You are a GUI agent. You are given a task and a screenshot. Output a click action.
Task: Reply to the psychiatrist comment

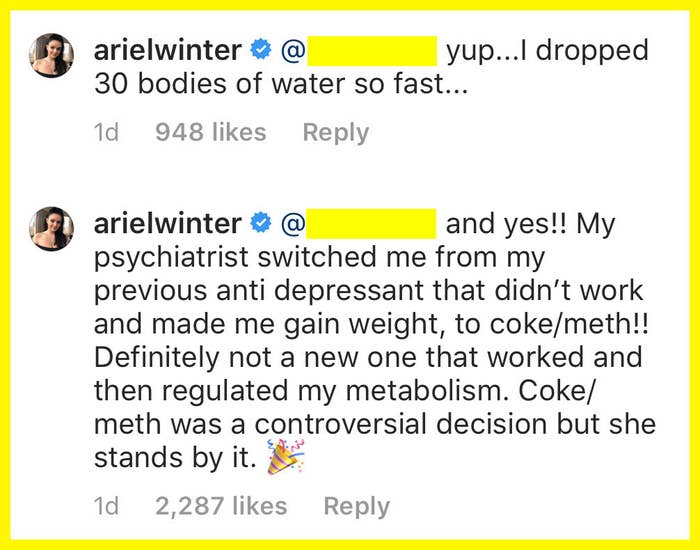[357, 507]
